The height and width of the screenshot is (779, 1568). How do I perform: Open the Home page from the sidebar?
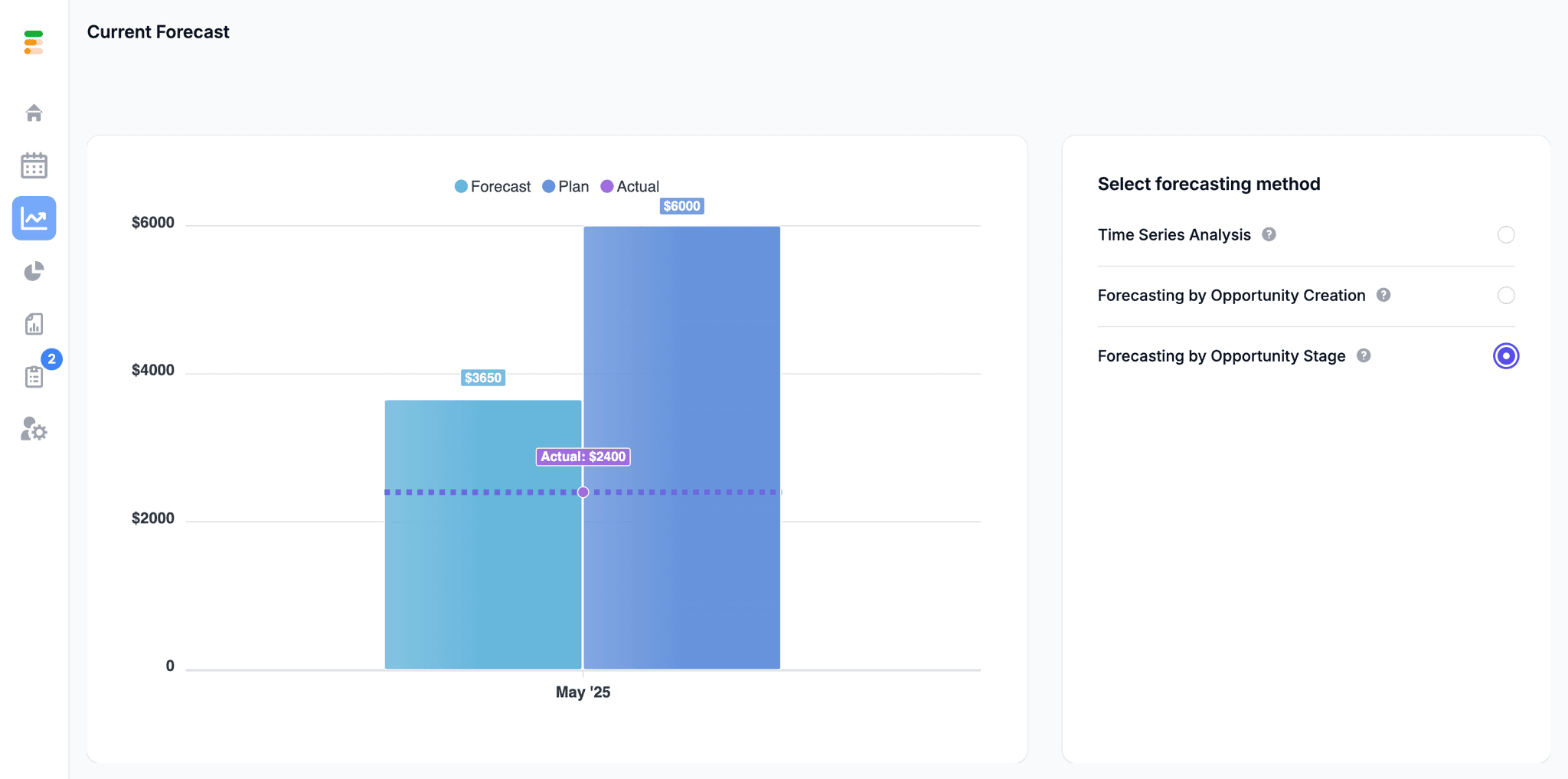click(34, 112)
